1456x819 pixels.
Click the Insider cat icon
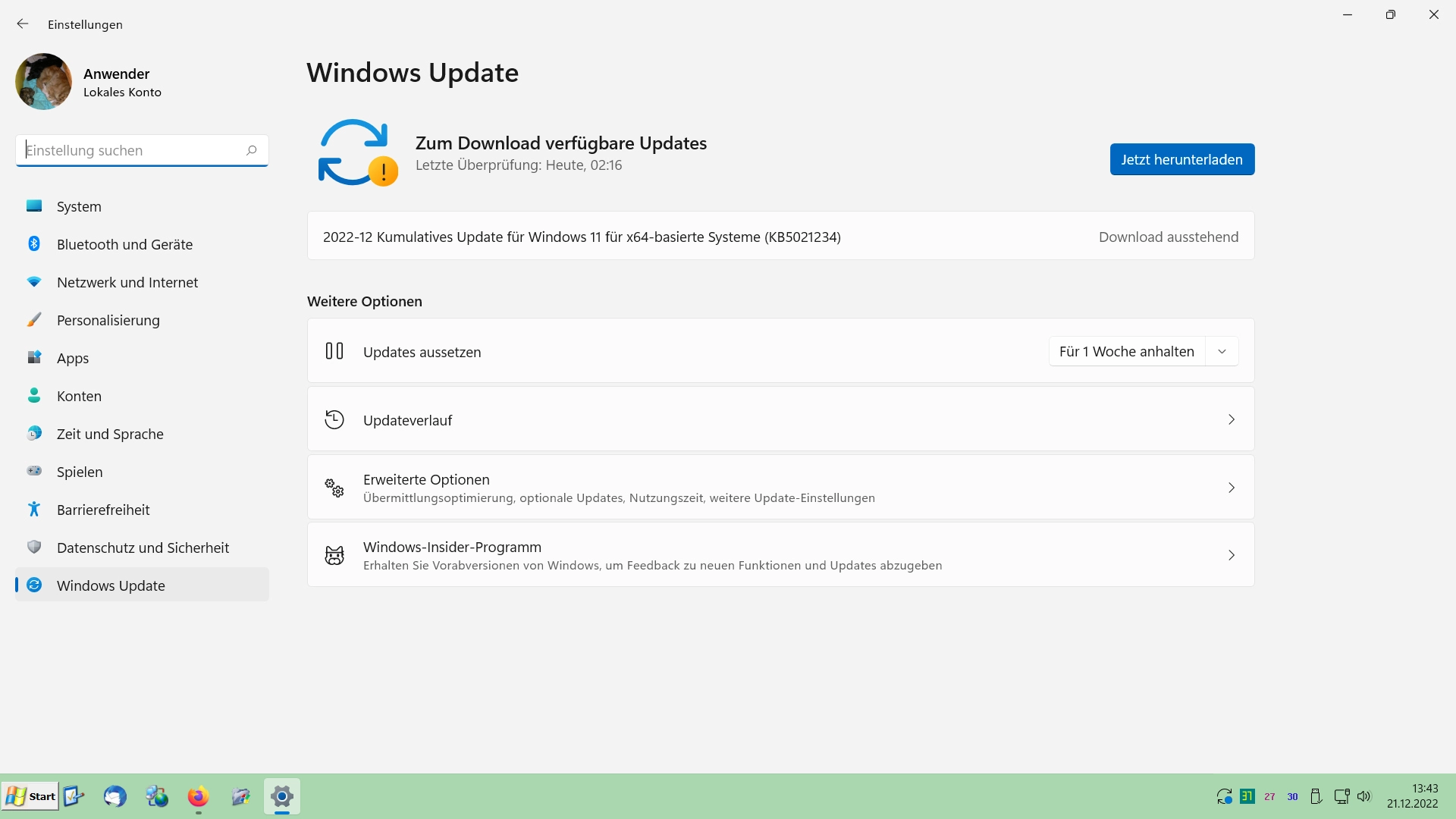334,555
